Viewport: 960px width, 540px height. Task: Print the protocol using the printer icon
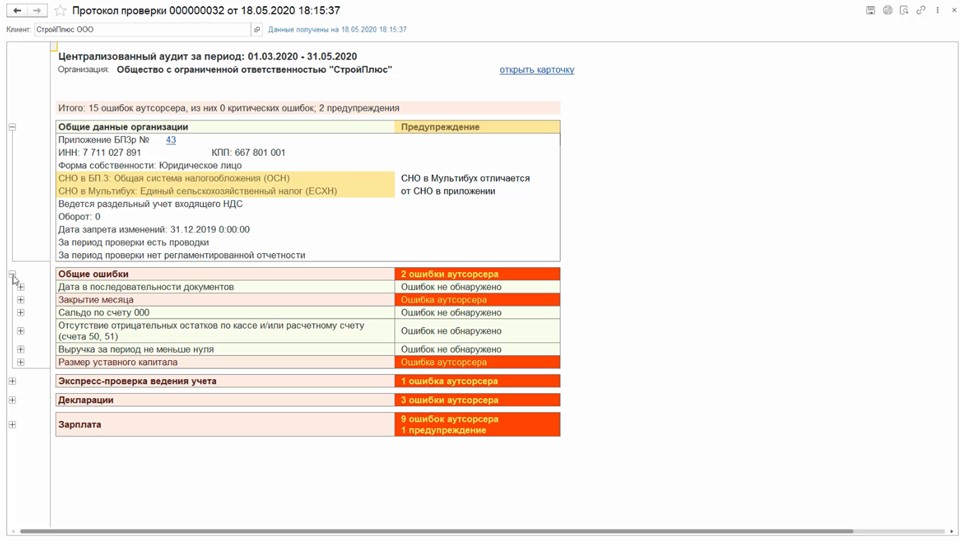[887, 11]
